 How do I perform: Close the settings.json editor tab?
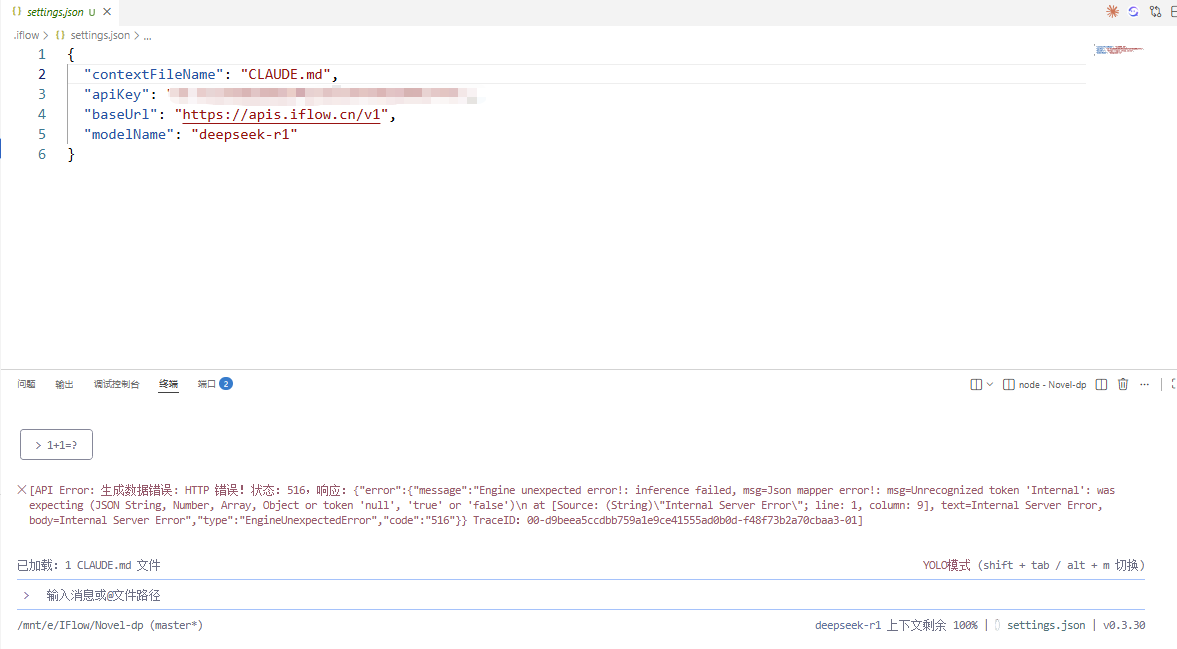[x=107, y=12]
